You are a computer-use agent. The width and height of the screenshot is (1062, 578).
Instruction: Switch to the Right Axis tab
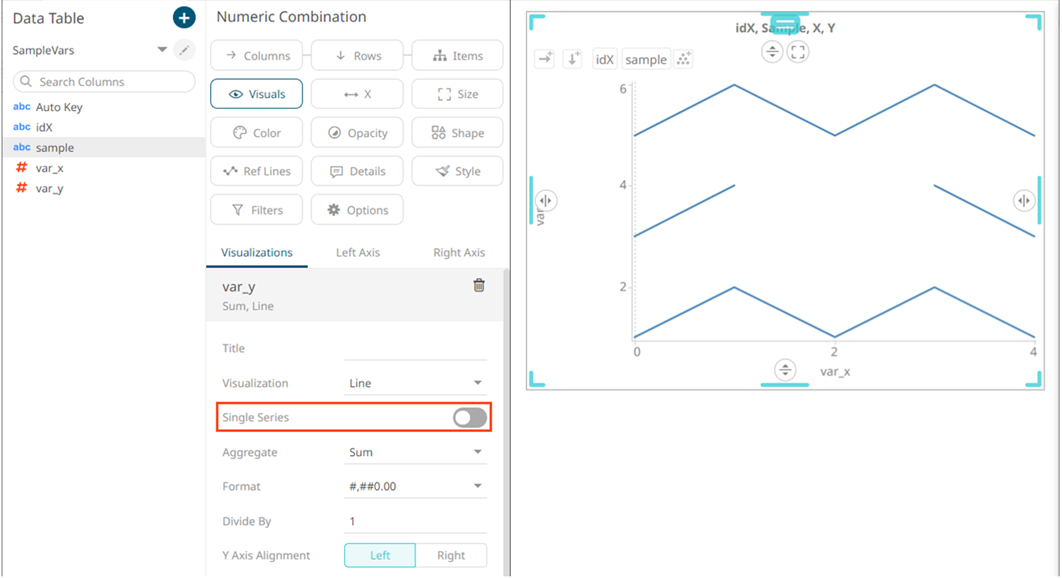[459, 253]
